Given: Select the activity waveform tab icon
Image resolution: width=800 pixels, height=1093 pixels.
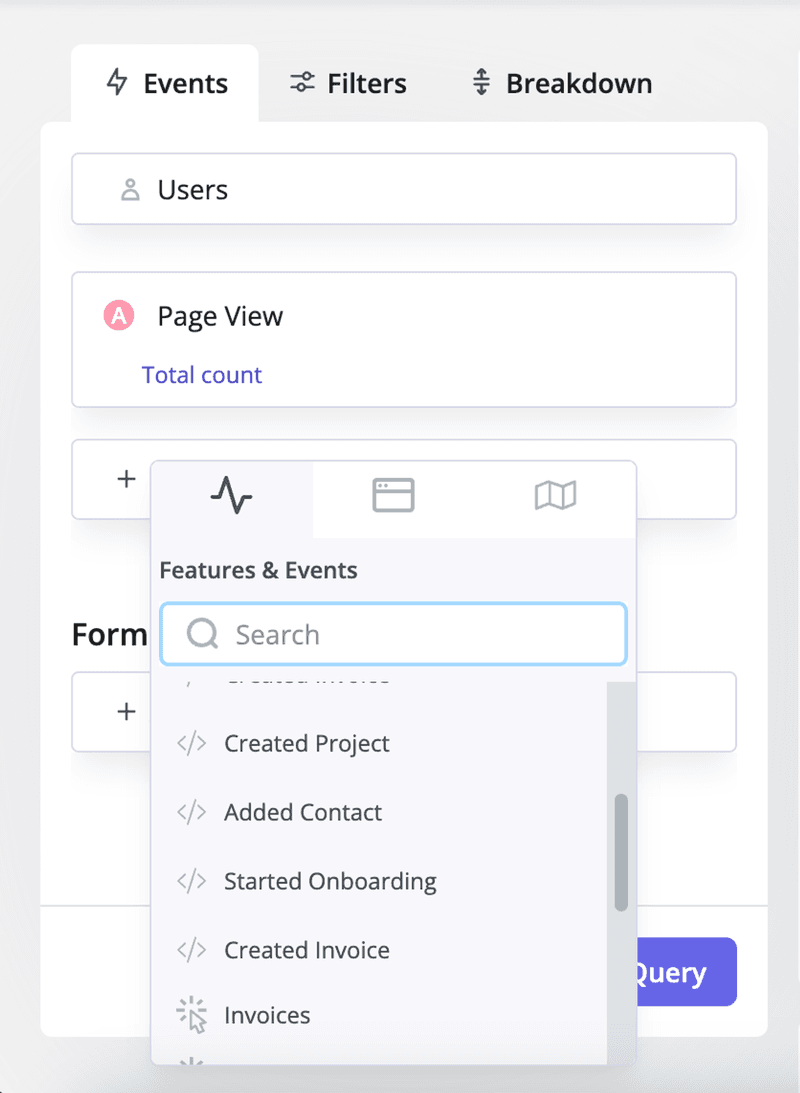Looking at the screenshot, I should point(232,495).
